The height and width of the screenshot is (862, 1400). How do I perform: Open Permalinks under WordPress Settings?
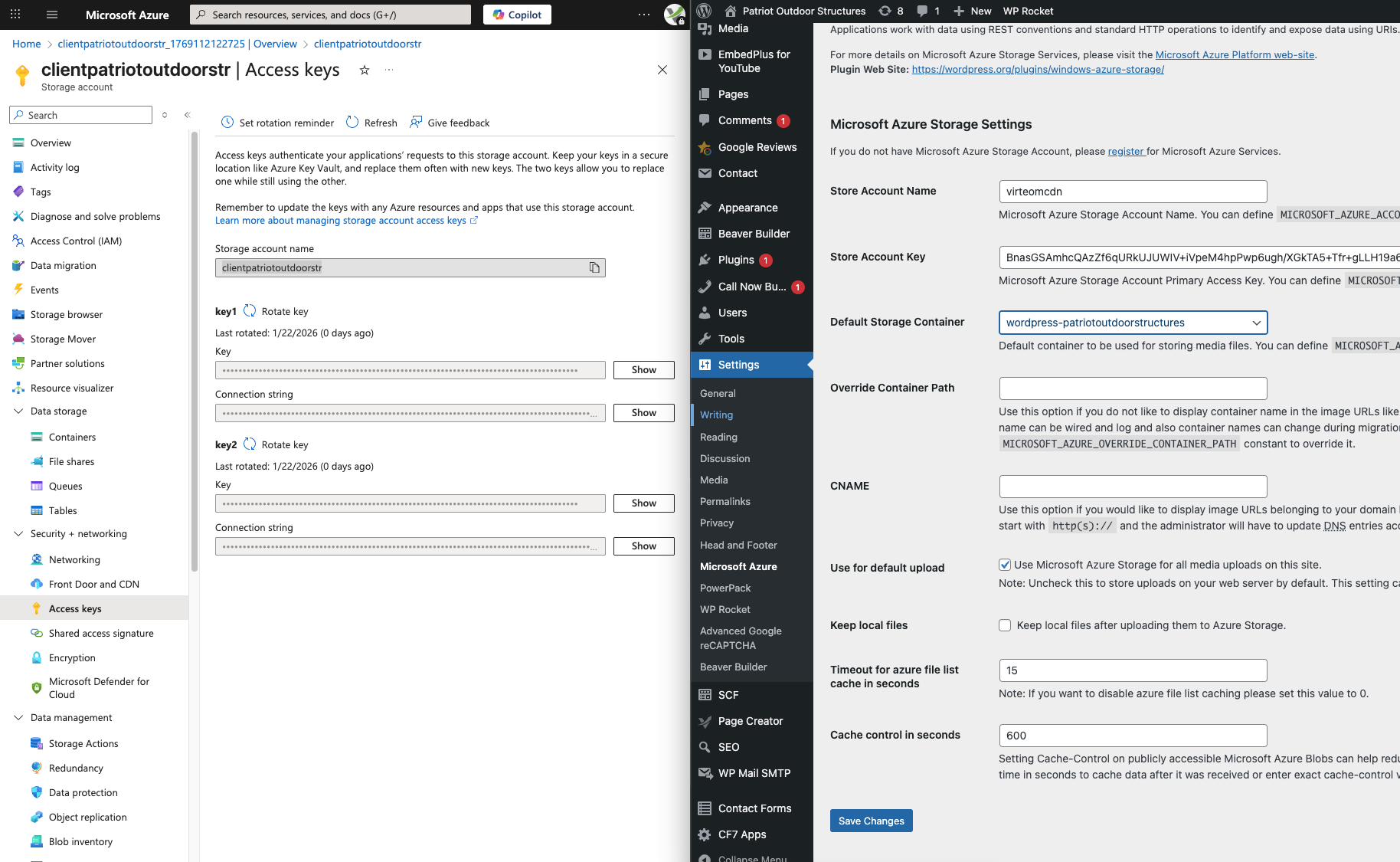click(725, 501)
